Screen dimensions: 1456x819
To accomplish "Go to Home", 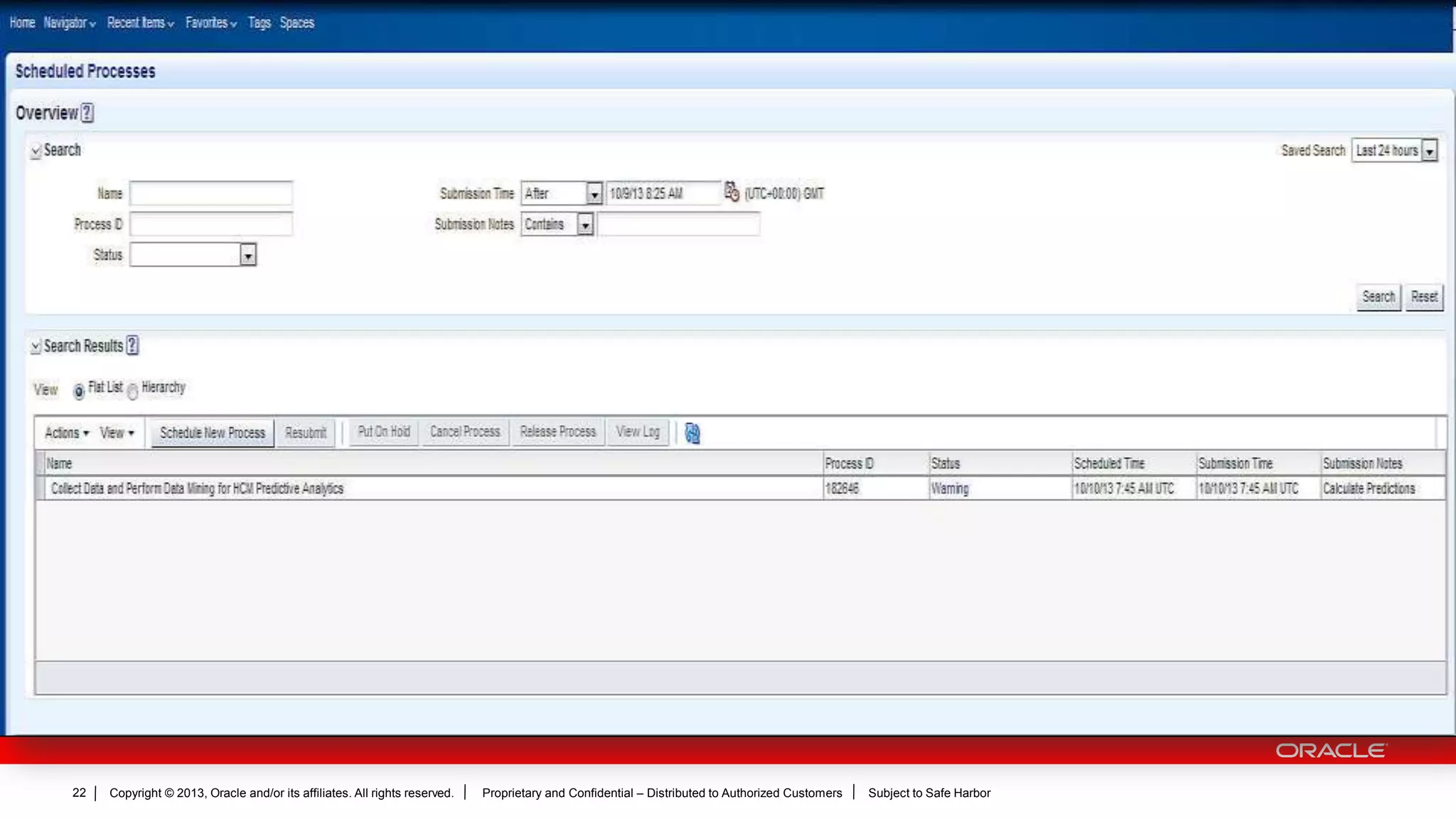I will [x=22, y=23].
